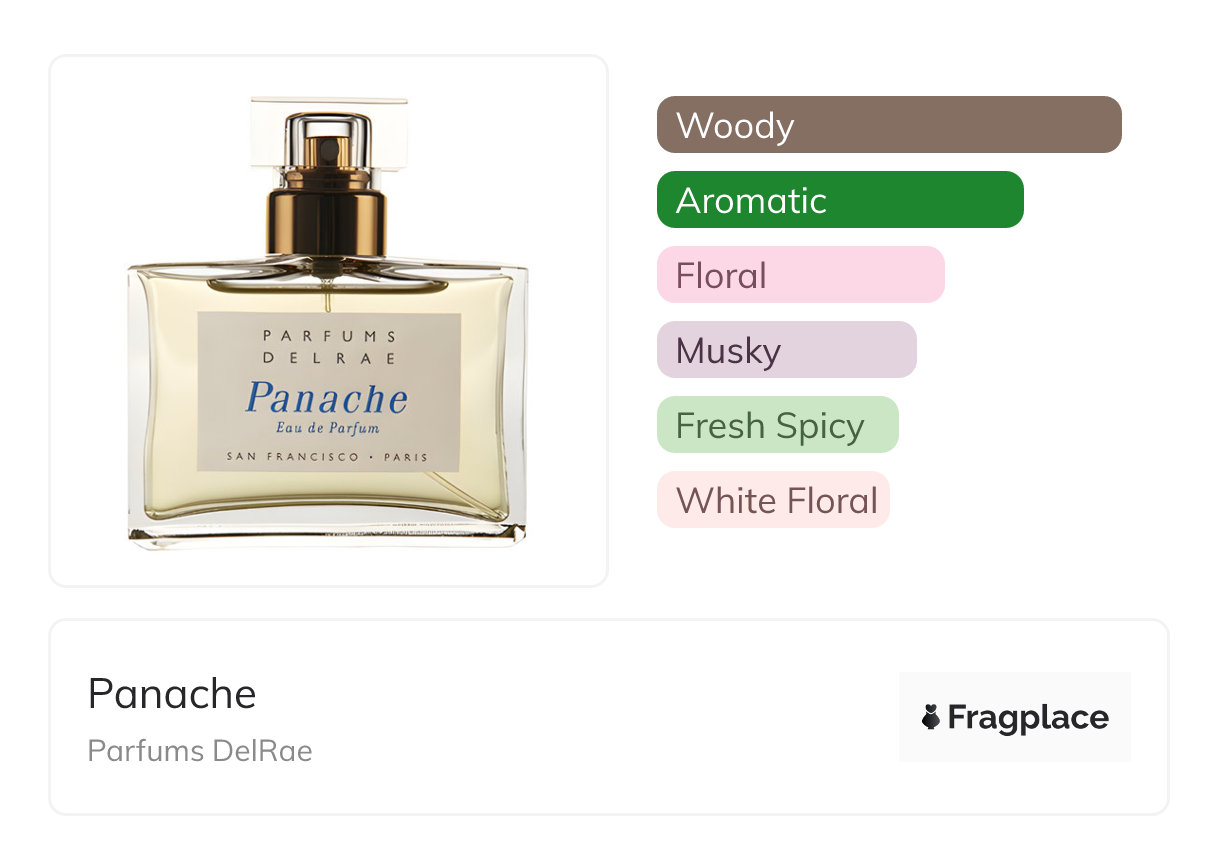Click the blue Panache label script
This screenshot has width=1218, height=864.
(x=327, y=398)
